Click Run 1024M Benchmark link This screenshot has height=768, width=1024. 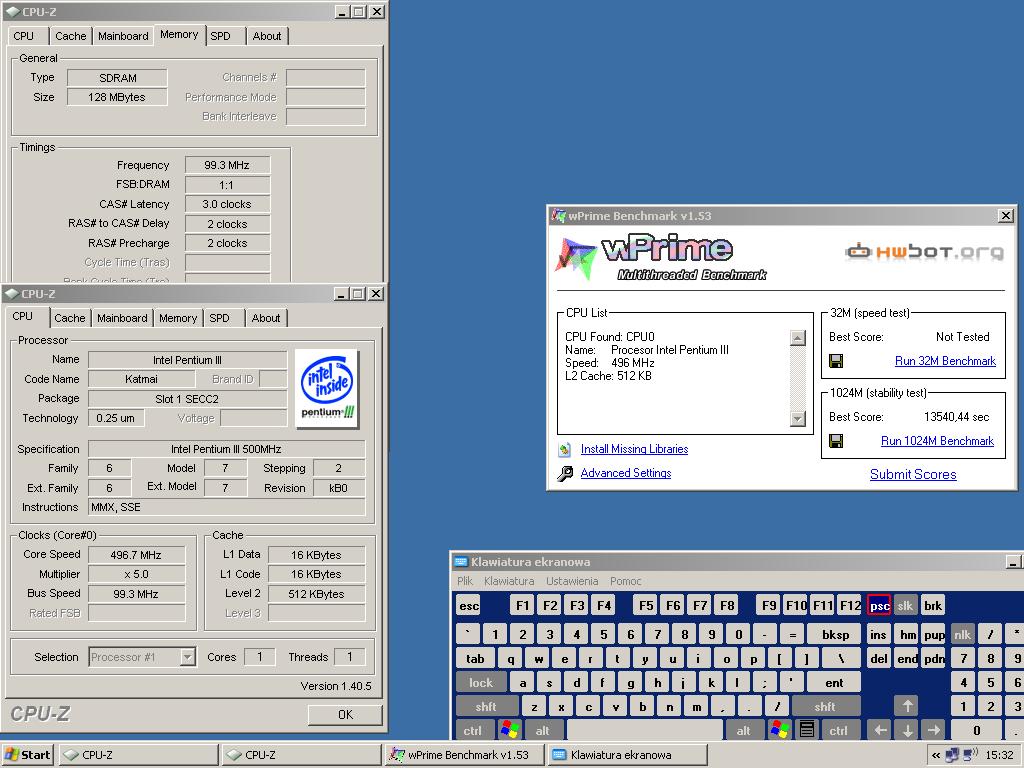937,441
